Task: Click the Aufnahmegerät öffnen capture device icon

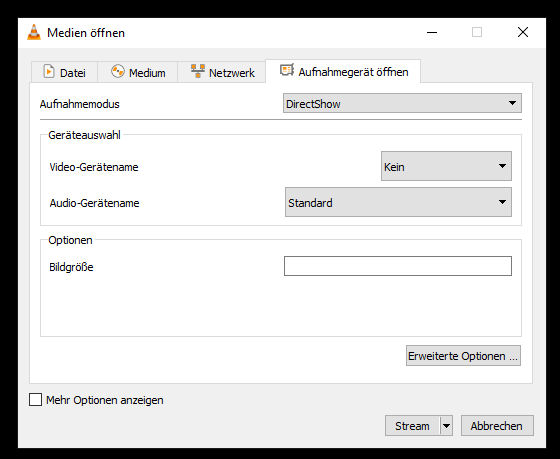Action: click(x=287, y=70)
